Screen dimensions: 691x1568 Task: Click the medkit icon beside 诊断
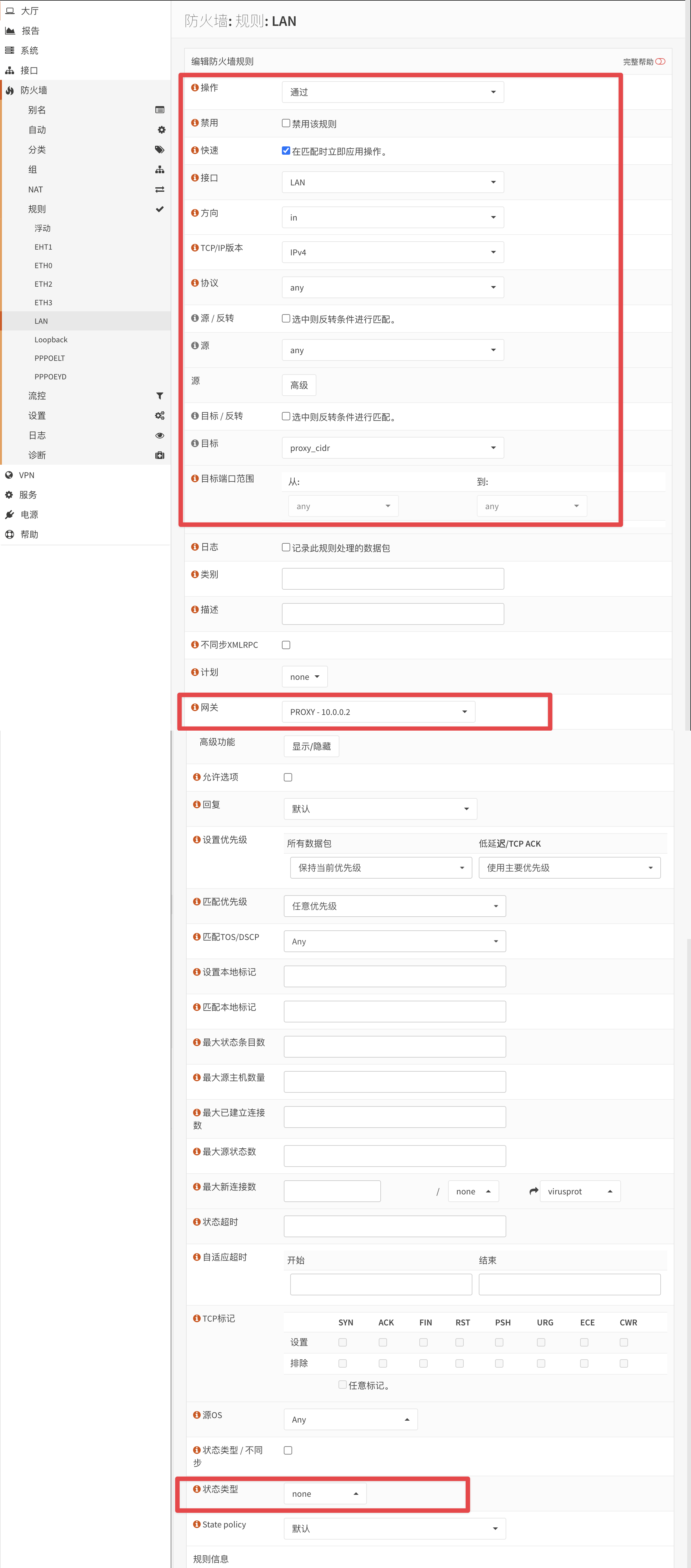click(159, 455)
